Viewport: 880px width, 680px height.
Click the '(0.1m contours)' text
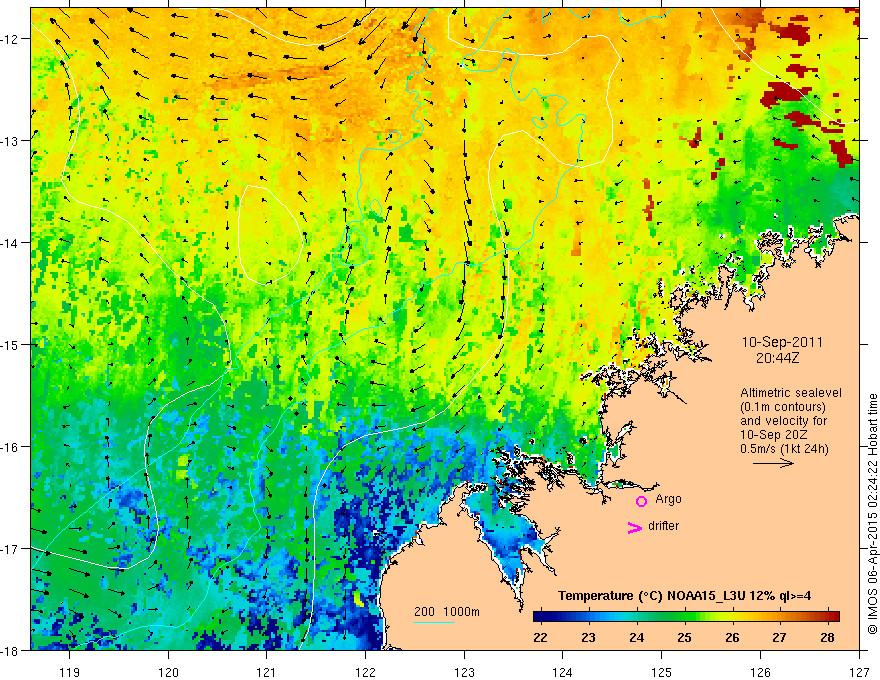tap(782, 407)
